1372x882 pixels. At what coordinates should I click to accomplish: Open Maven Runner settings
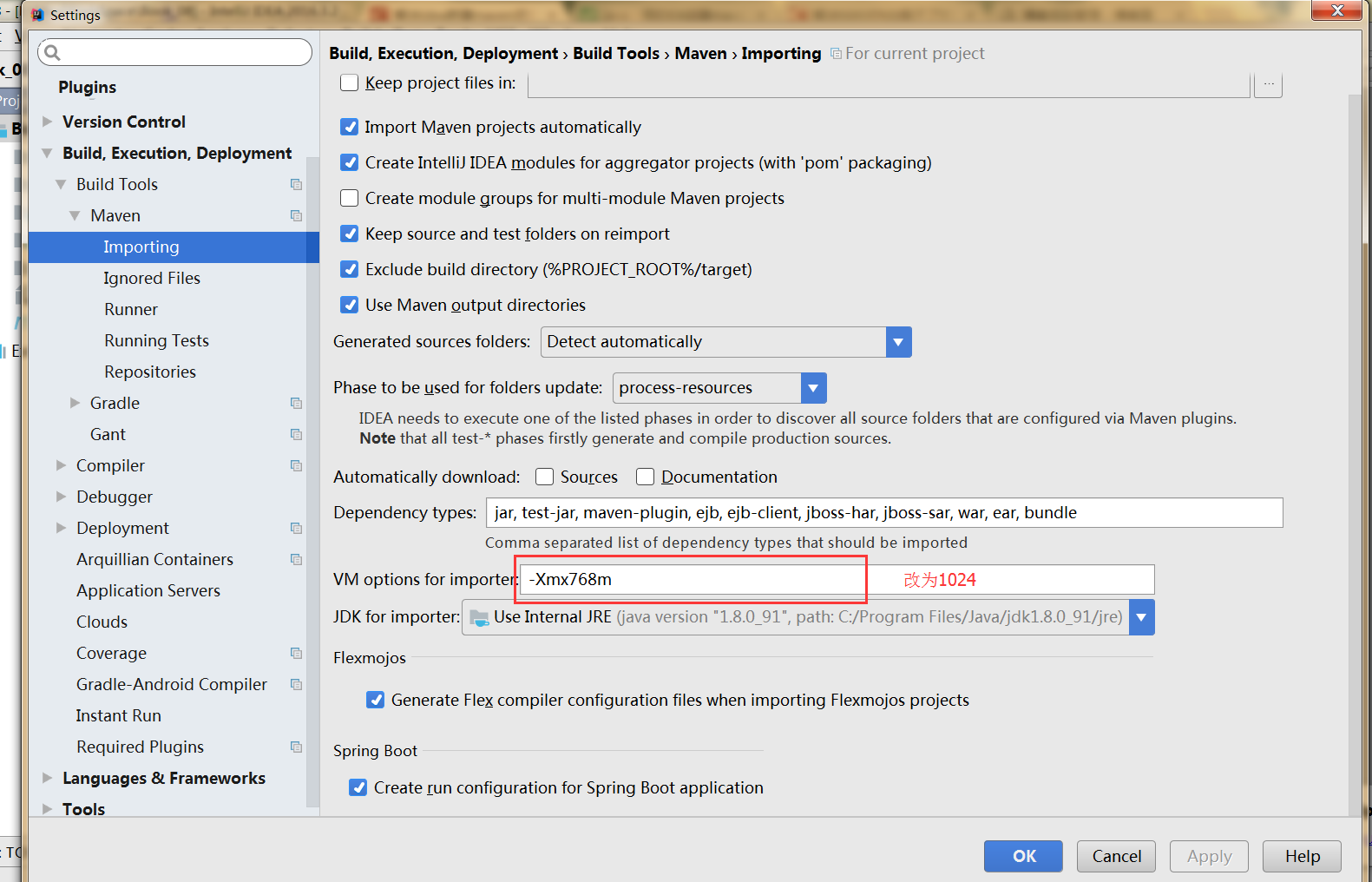click(x=131, y=309)
